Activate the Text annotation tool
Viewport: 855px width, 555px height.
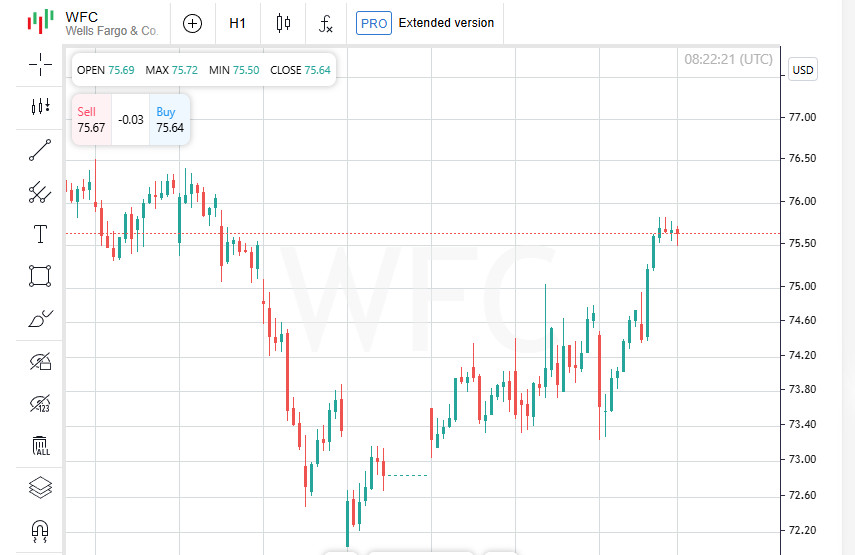(40, 234)
